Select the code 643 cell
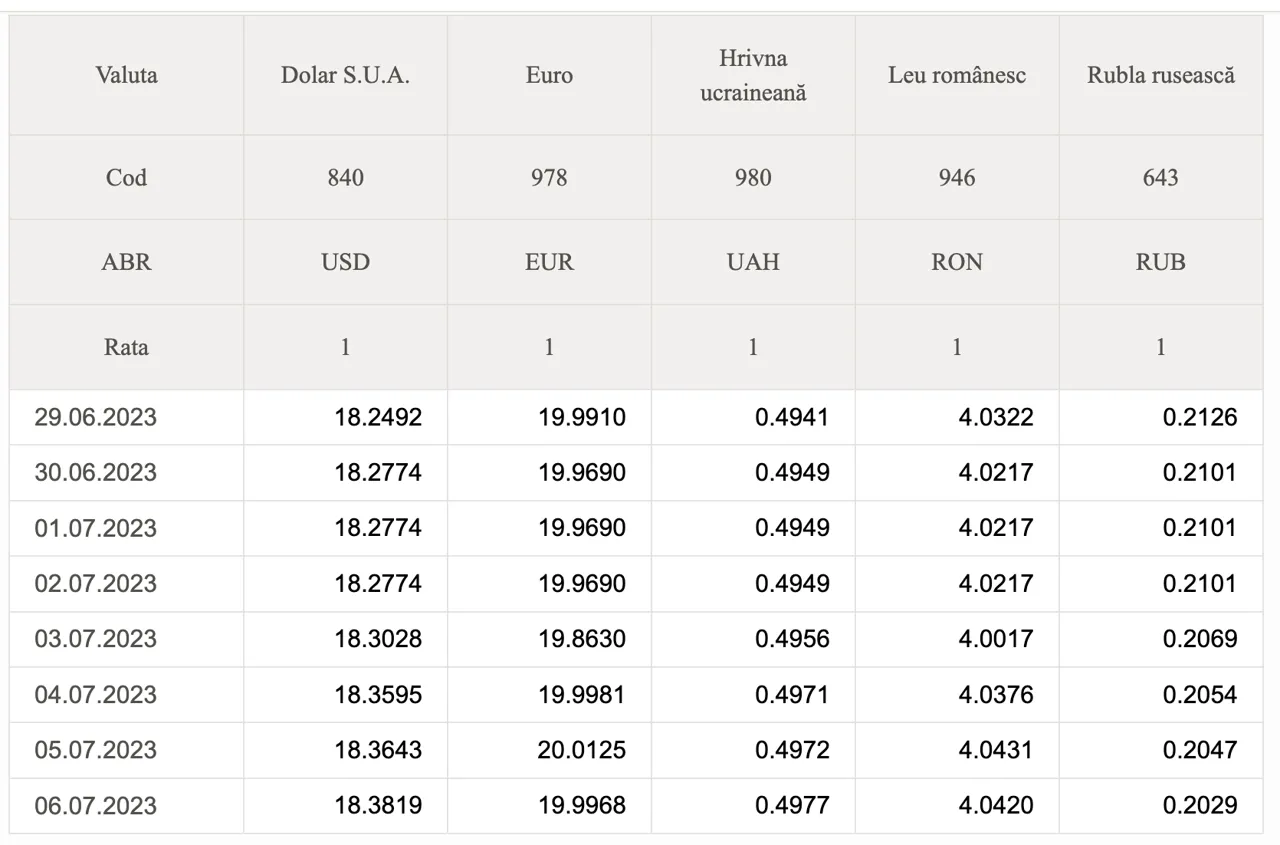Screen dimensions: 1280x845 [1161, 177]
